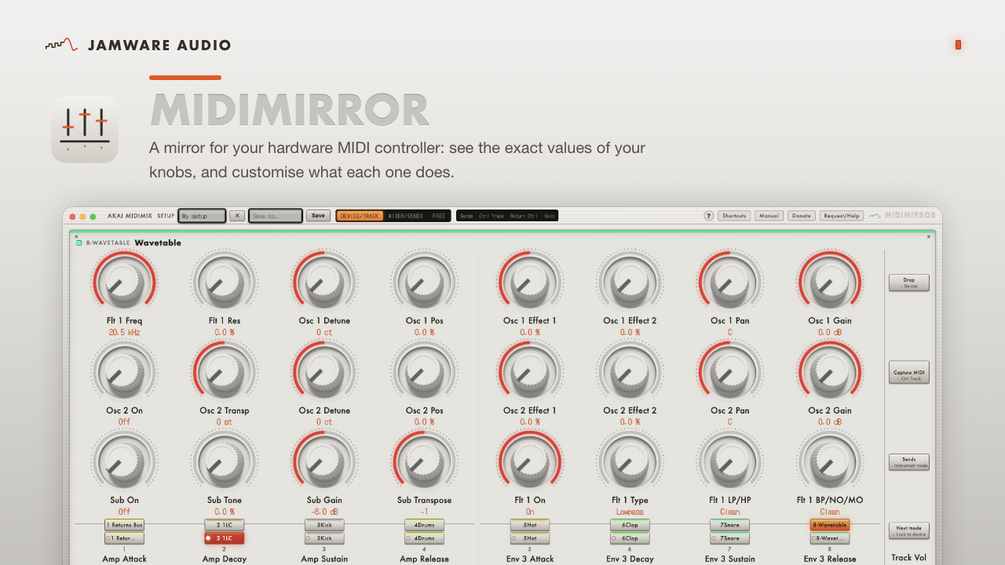Click the Osc 2 Detune knob

[324, 372]
